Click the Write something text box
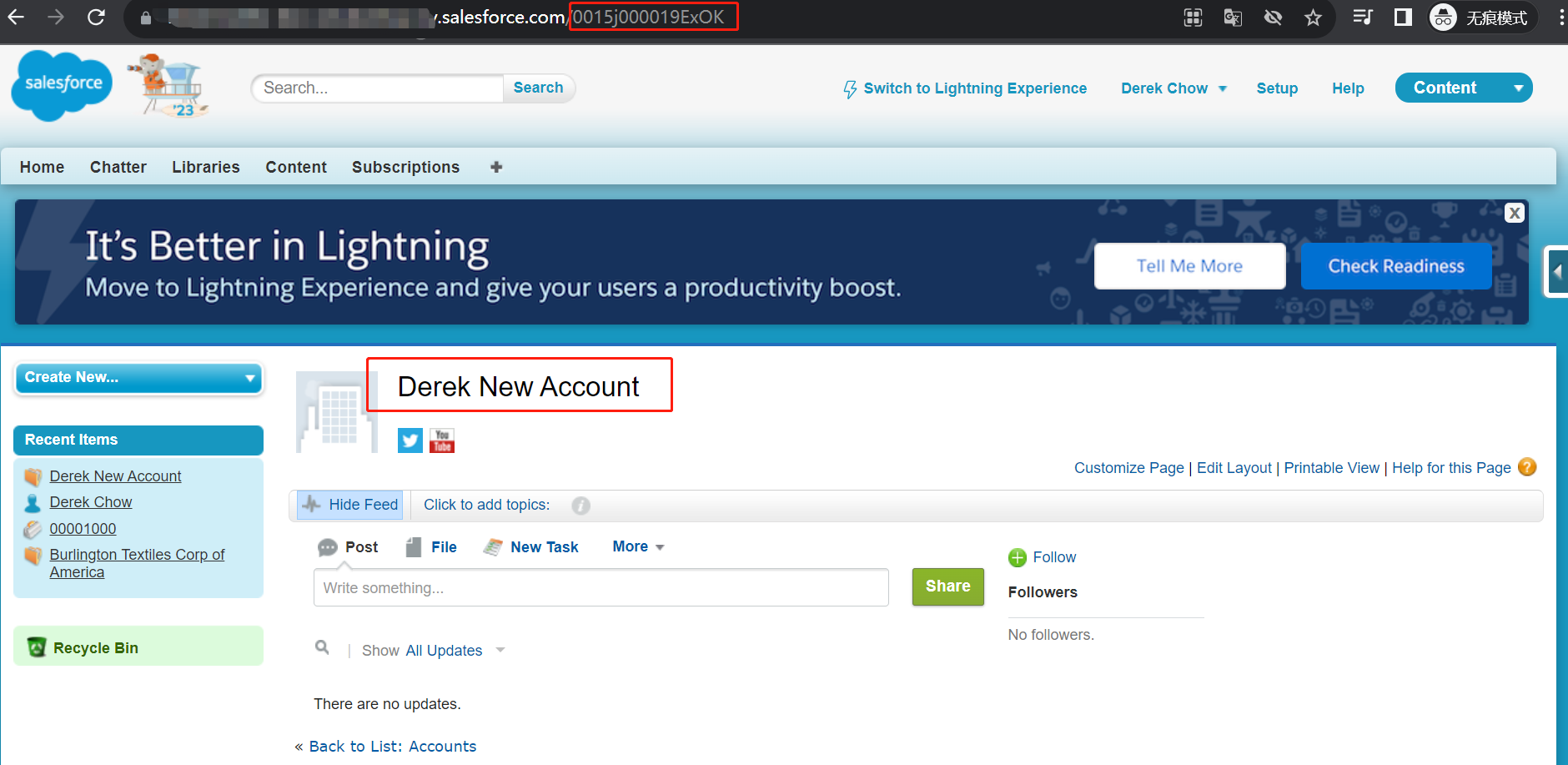The height and width of the screenshot is (765, 1568). click(601, 587)
